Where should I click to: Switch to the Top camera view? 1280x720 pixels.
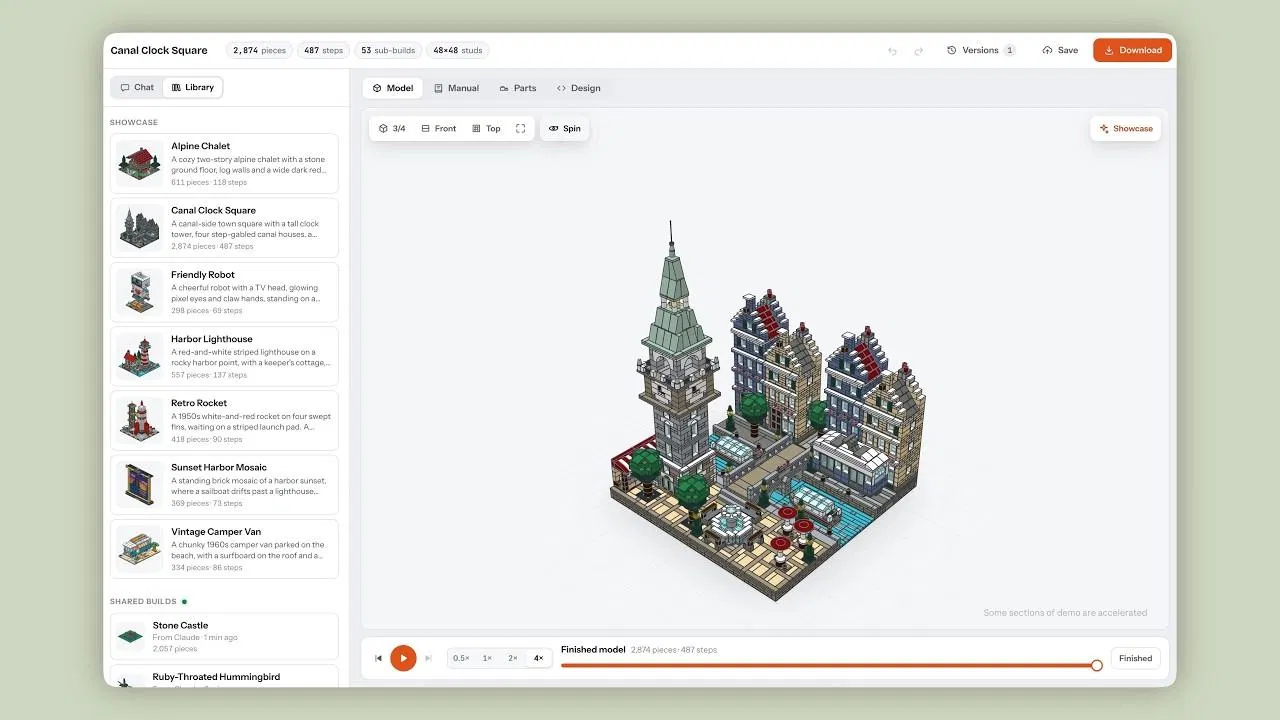[486, 129]
